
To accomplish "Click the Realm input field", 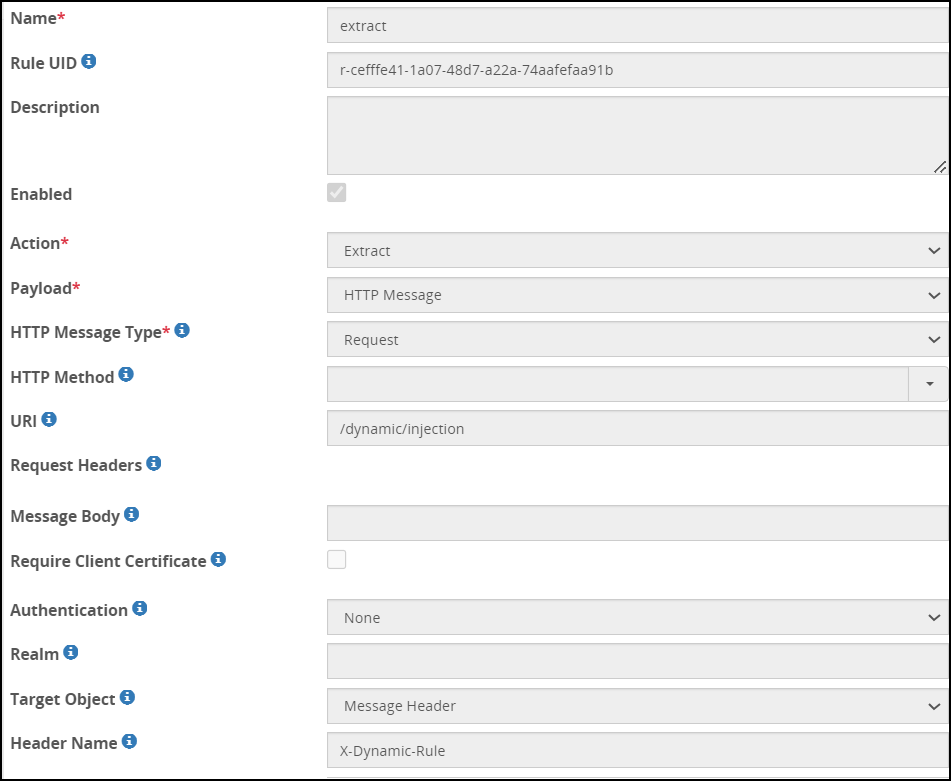I will pyautogui.click(x=637, y=662).
